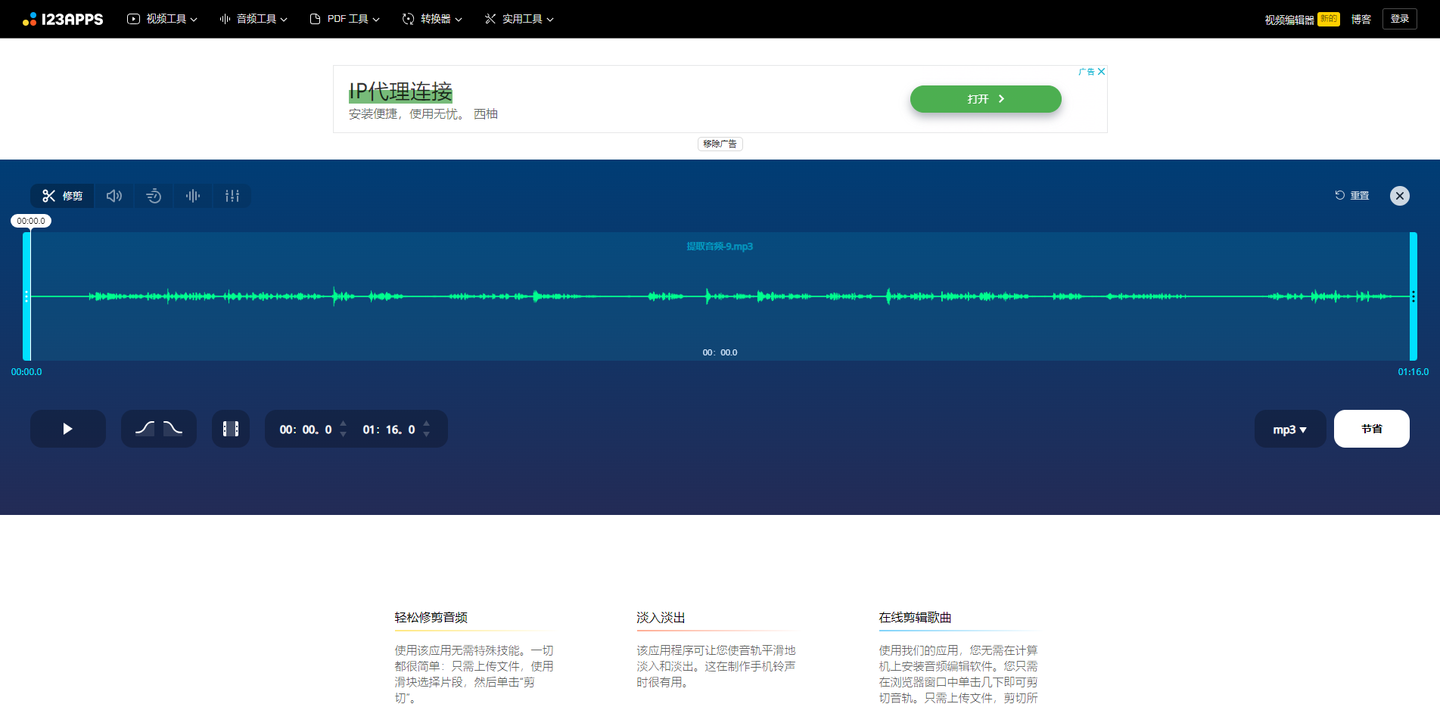Image resolution: width=1440 pixels, height=704 pixels.
Task: Close the advertisement with the X icon
Action: [1102, 72]
